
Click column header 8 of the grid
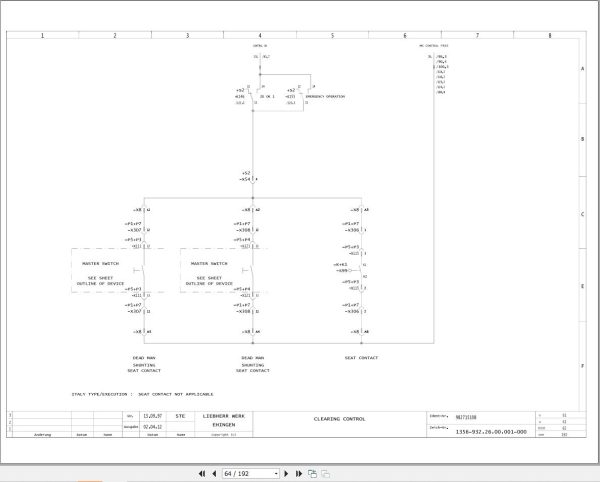pyautogui.click(x=550, y=35)
